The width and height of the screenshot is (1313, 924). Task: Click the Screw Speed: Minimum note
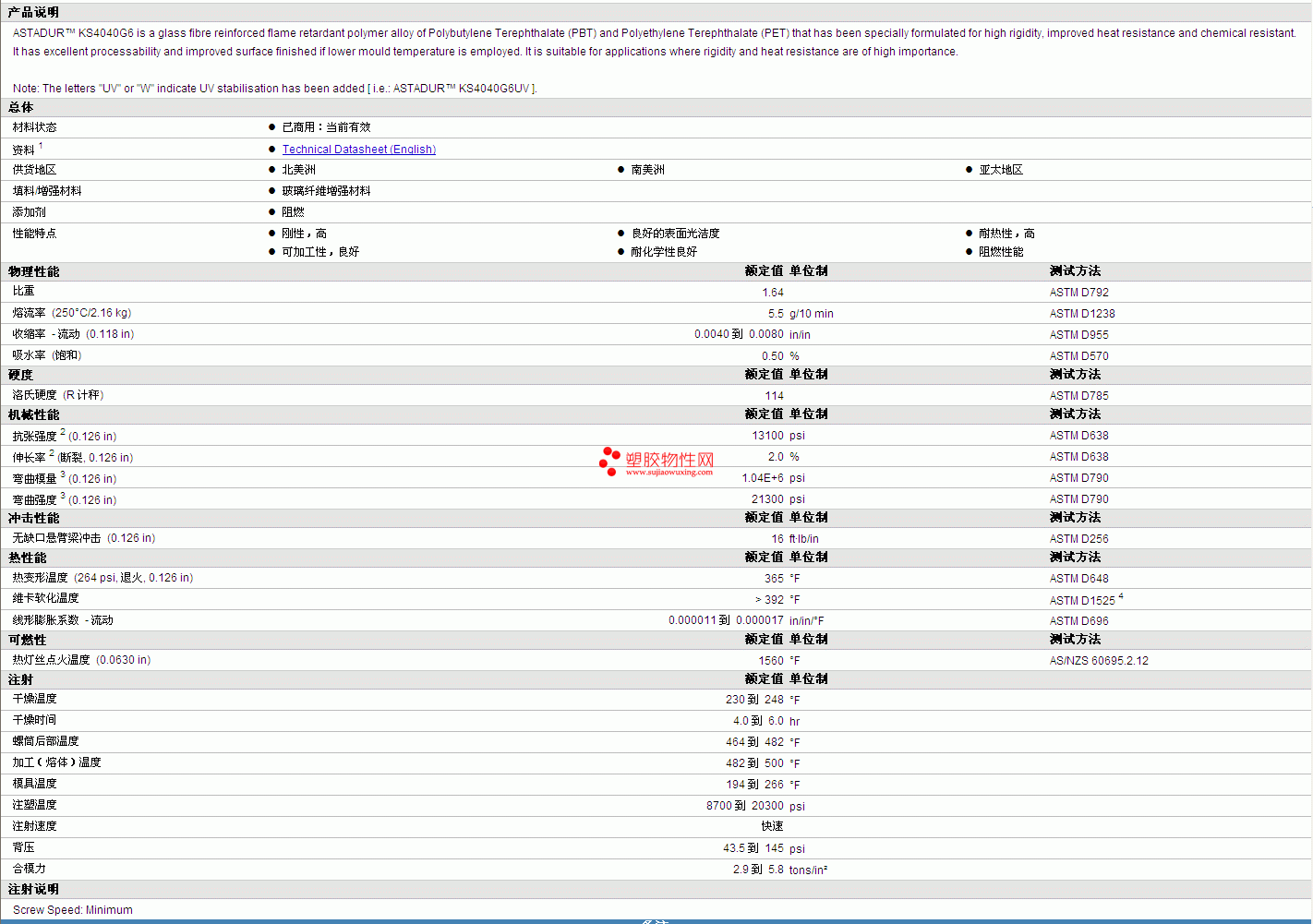(73, 910)
